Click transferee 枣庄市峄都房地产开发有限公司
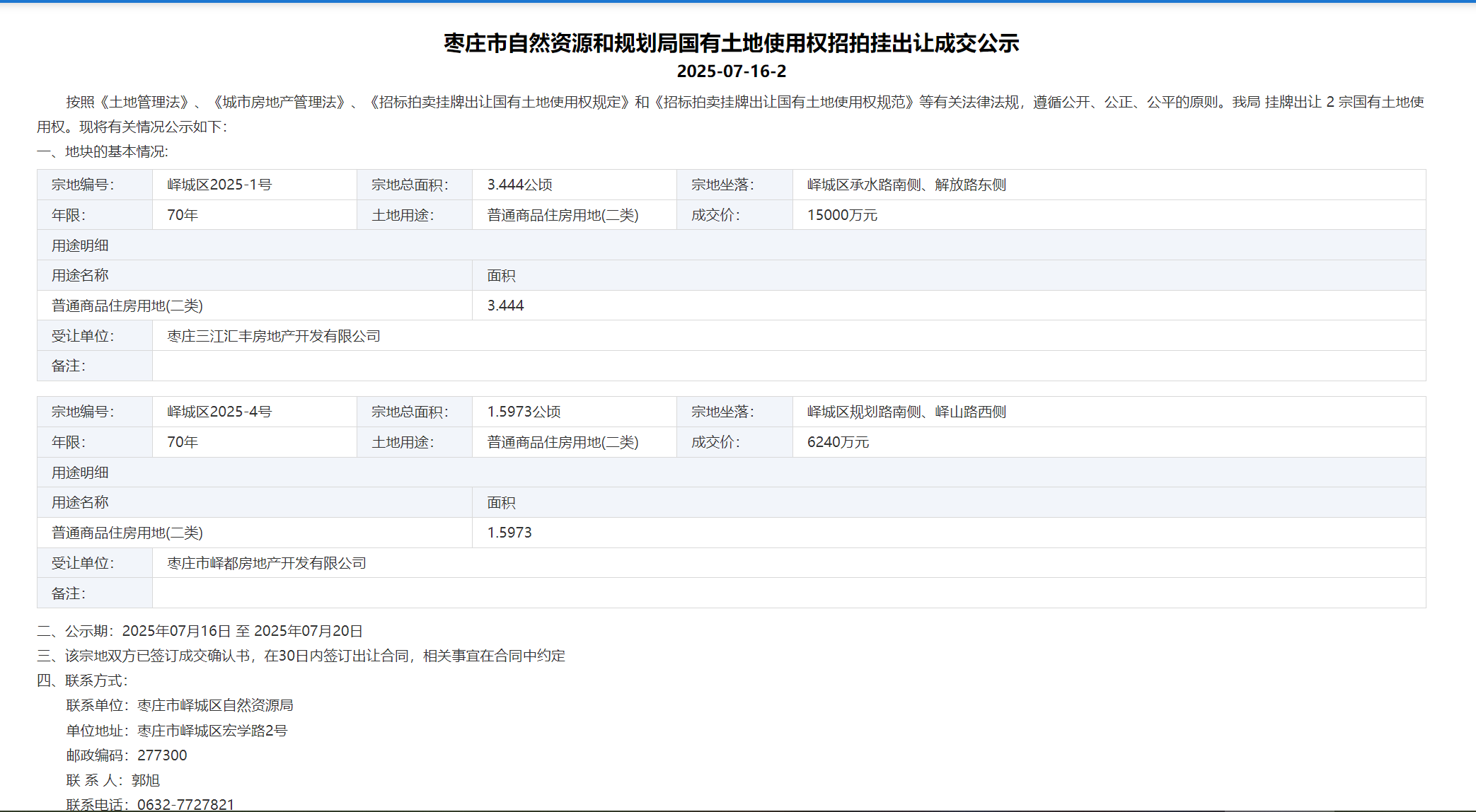The height and width of the screenshot is (812, 1476). coord(267,563)
